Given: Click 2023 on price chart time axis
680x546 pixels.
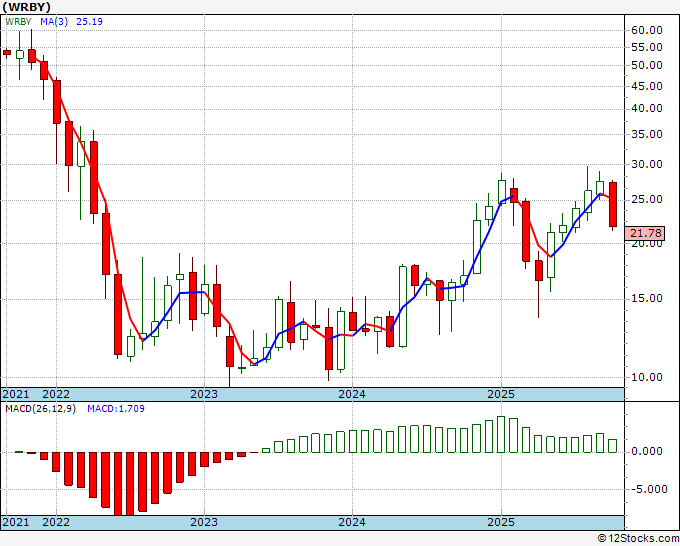Looking at the screenshot, I should 204,394.
